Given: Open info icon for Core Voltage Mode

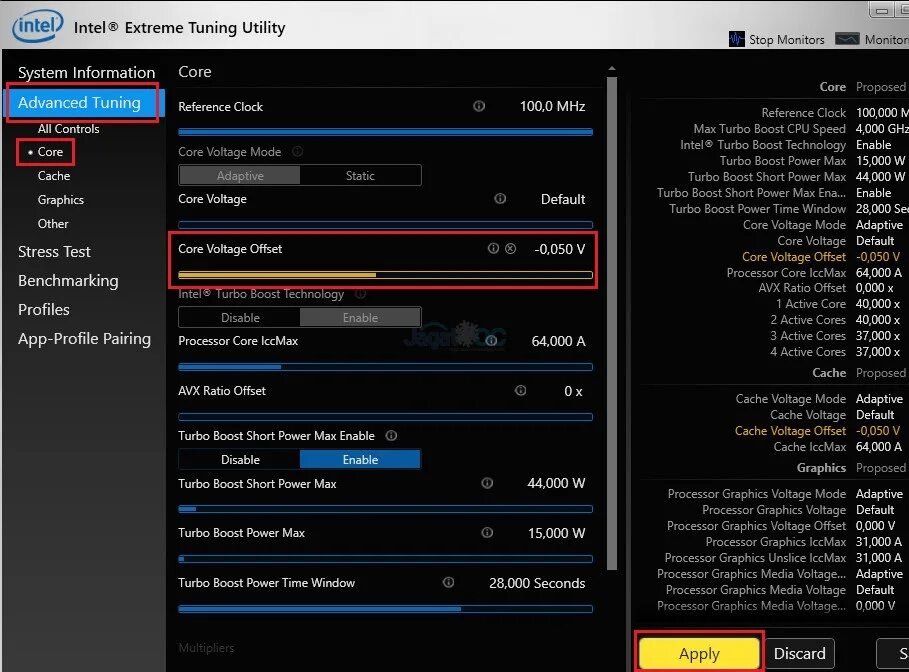Looking at the screenshot, I should (297, 151).
